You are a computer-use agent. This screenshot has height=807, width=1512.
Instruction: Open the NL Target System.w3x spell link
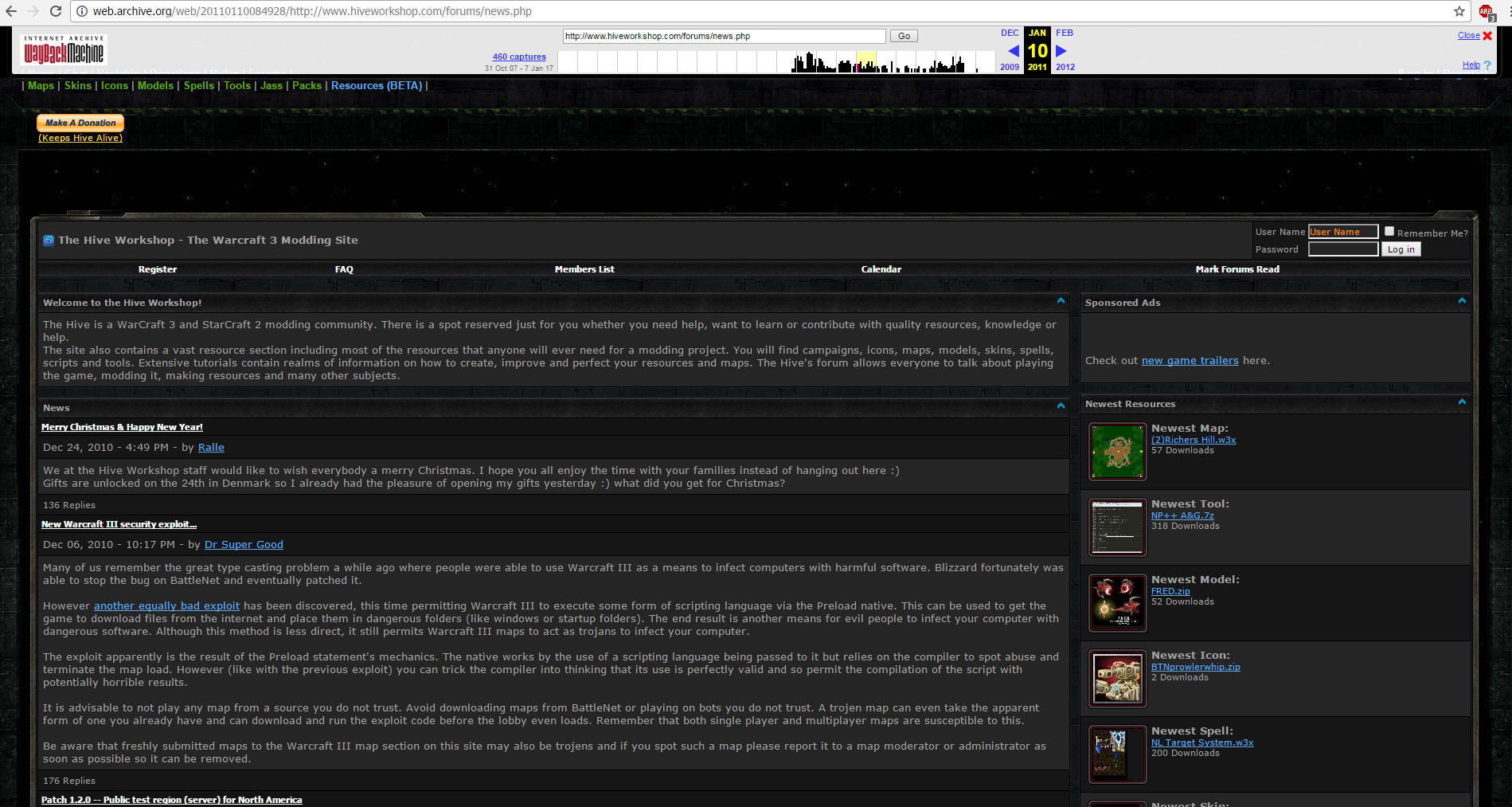pyautogui.click(x=1202, y=742)
